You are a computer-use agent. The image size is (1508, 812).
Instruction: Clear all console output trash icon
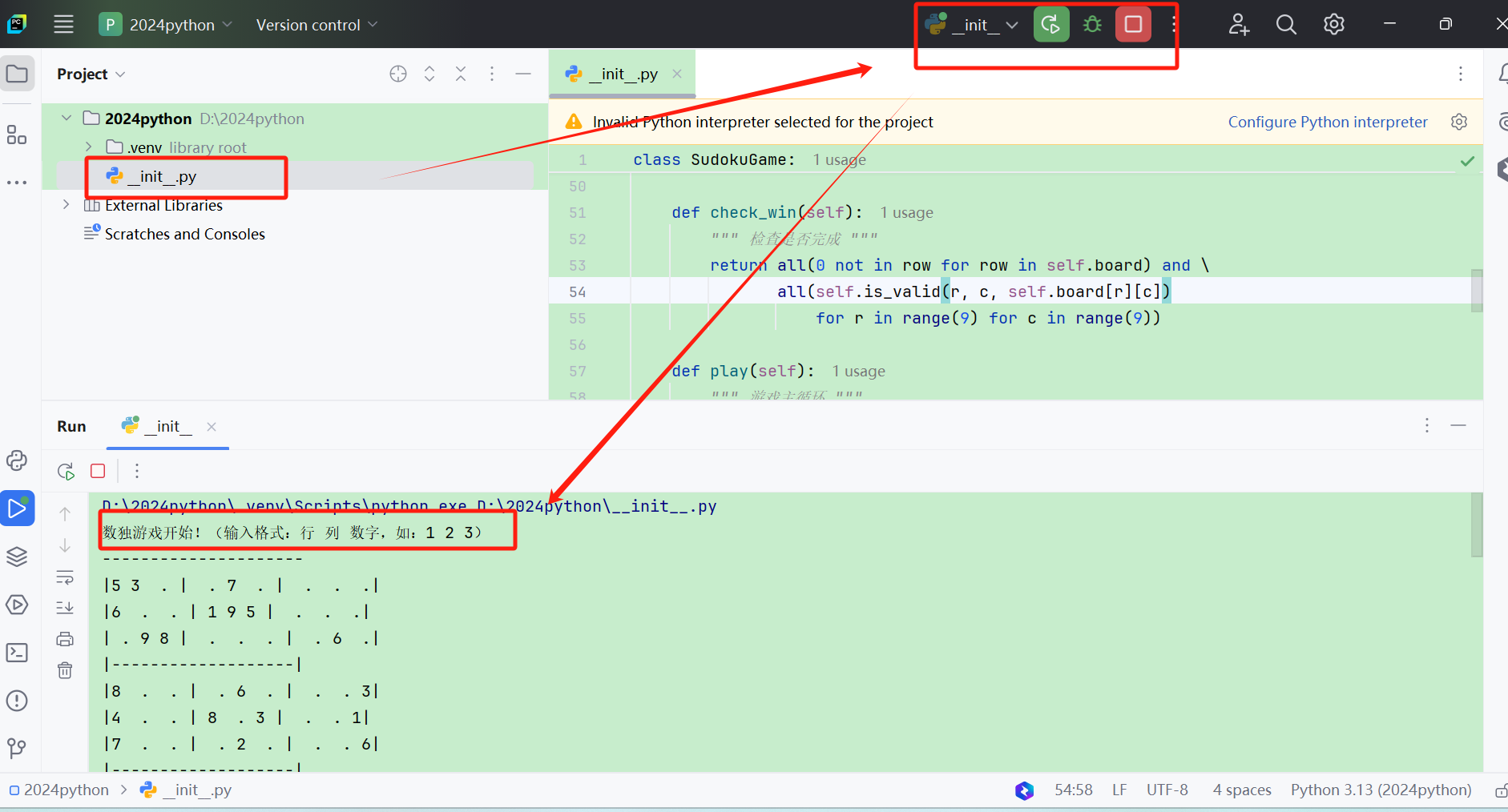(65, 670)
